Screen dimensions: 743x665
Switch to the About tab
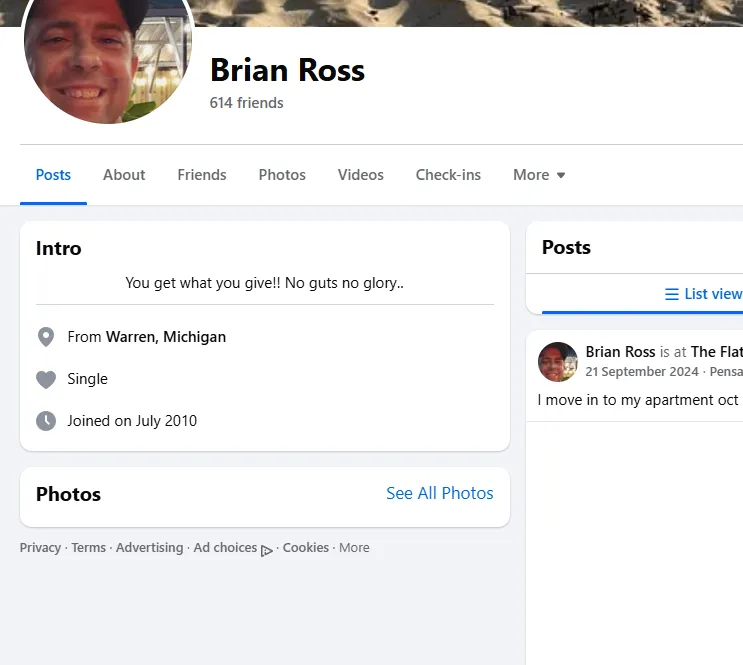pos(124,175)
